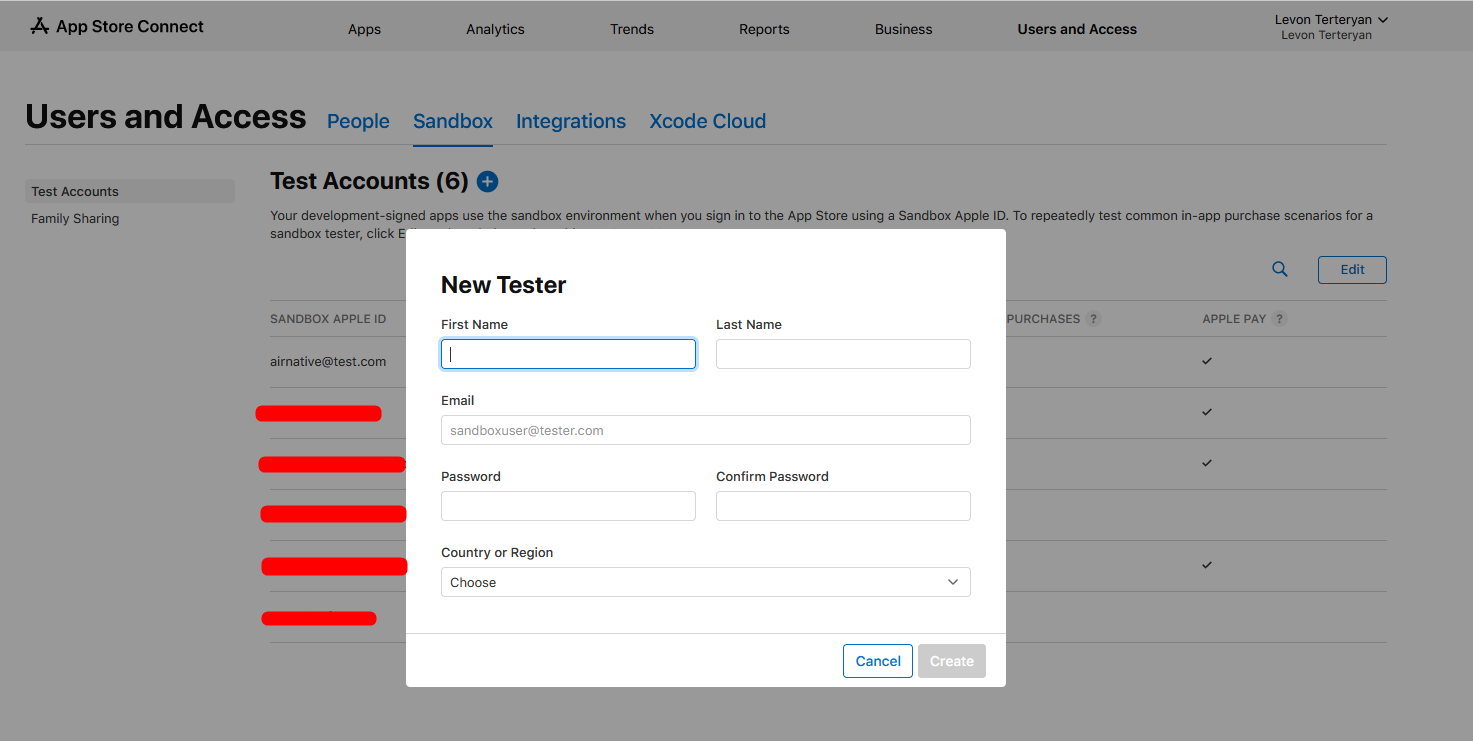The width and height of the screenshot is (1473, 741).
Task: Click the App Store Connect logo
Action: tap(117, 26)
